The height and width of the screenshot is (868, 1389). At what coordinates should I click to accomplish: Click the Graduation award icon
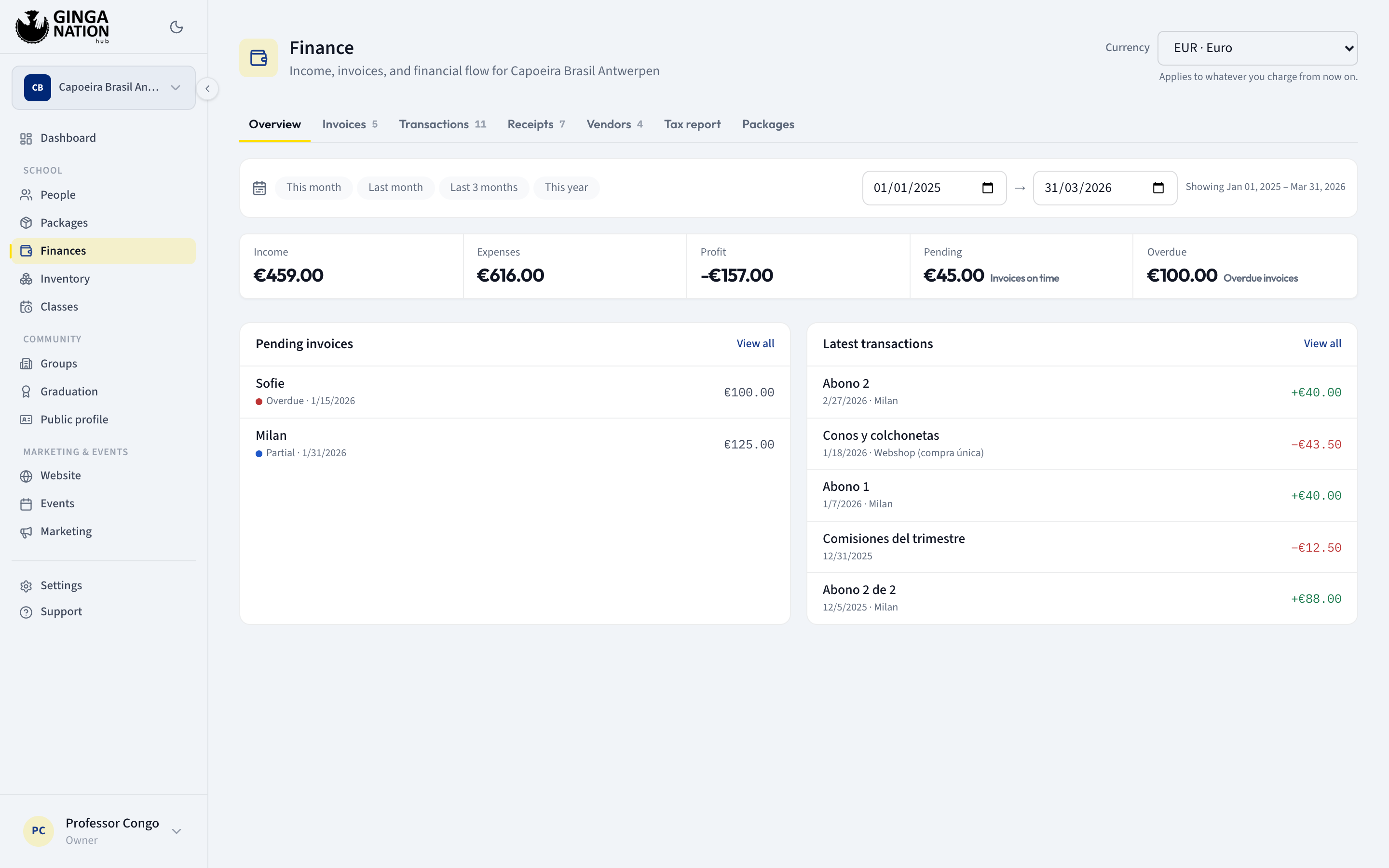pos(26,392)
